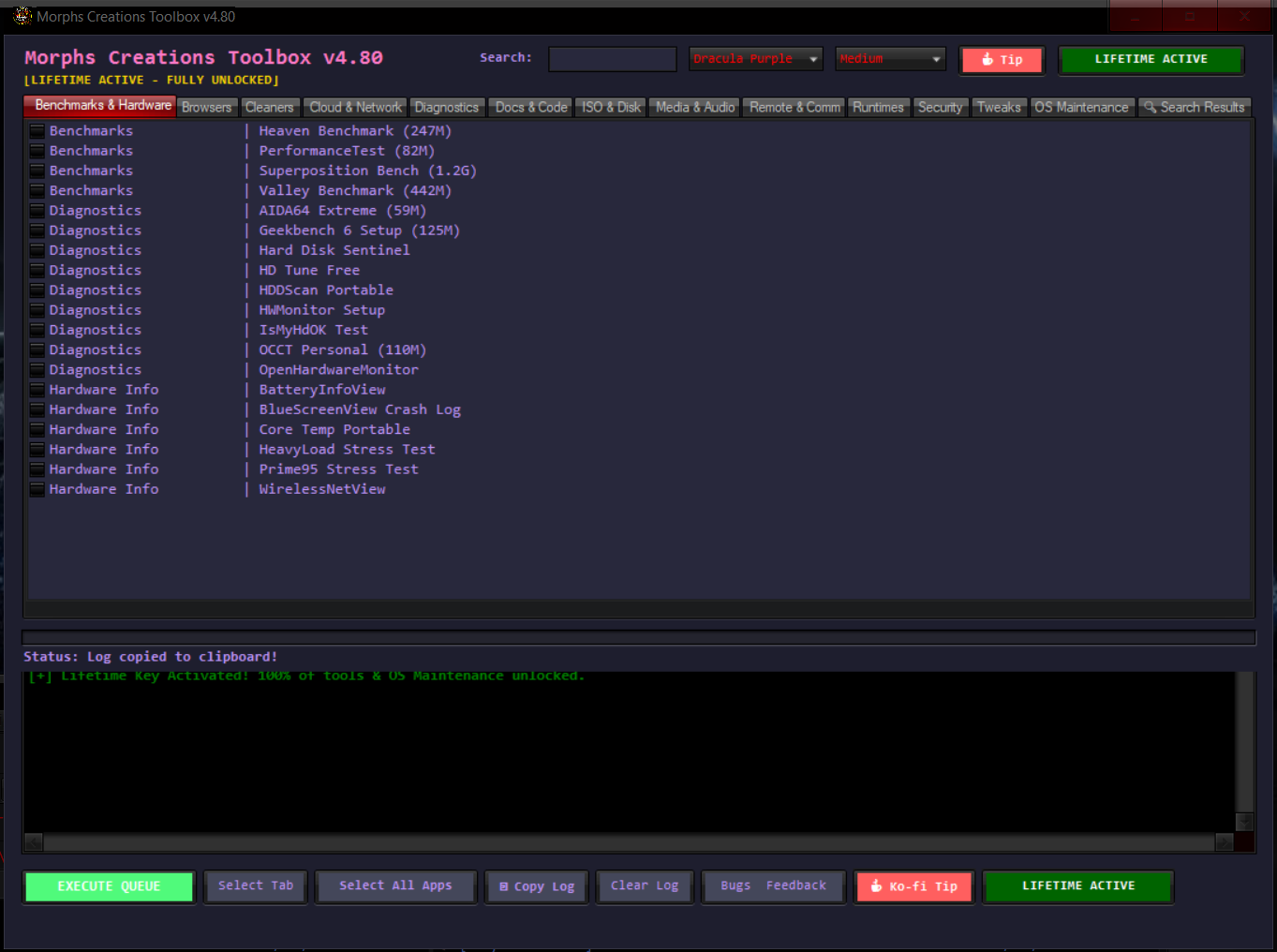
Task: Focus the Search input field
Action: 613,59
